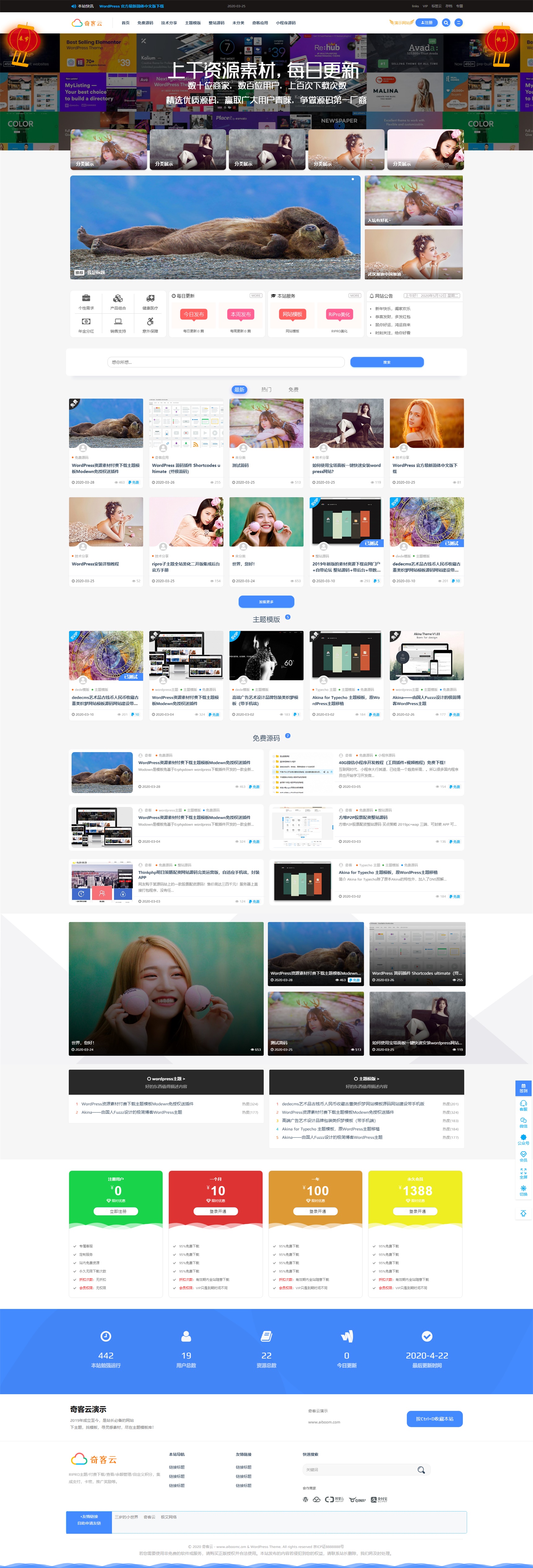Viewport: 533px width, 1568px height.
Task: Open the 签到 check-in icon in floating sidebar
Action: pos(523,1088)
